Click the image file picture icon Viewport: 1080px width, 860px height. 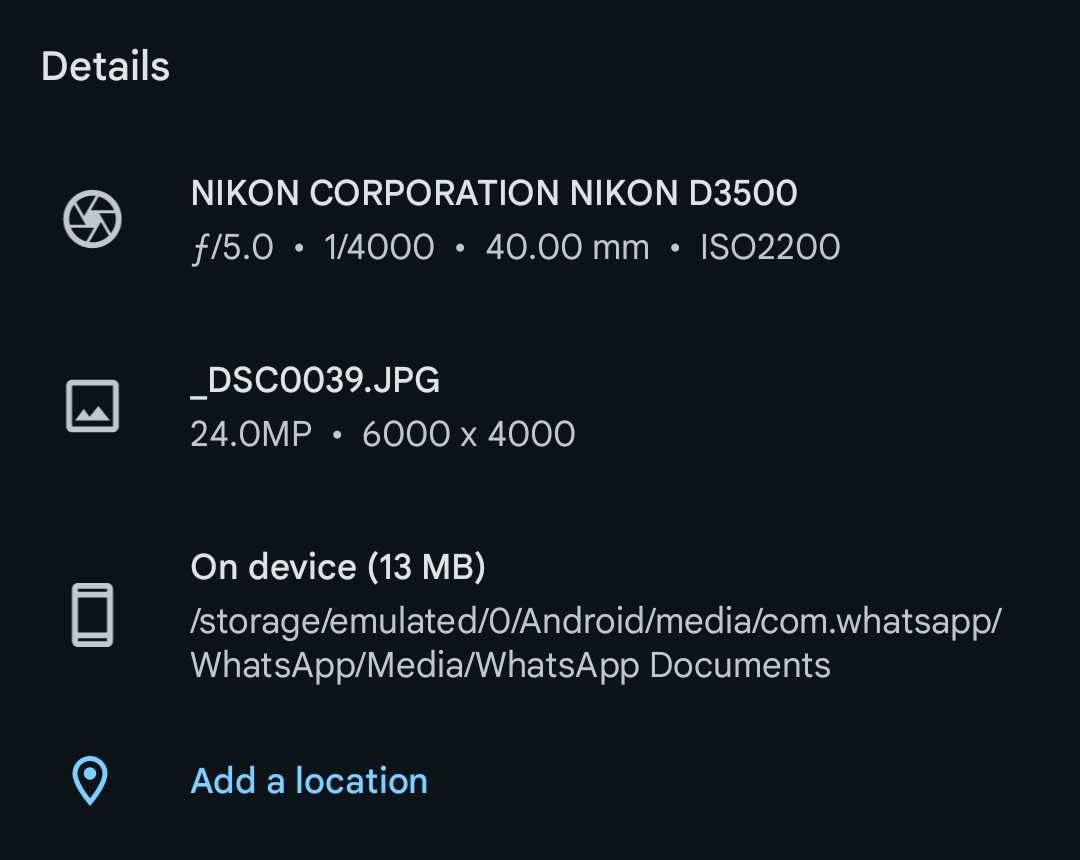[92, 406]
